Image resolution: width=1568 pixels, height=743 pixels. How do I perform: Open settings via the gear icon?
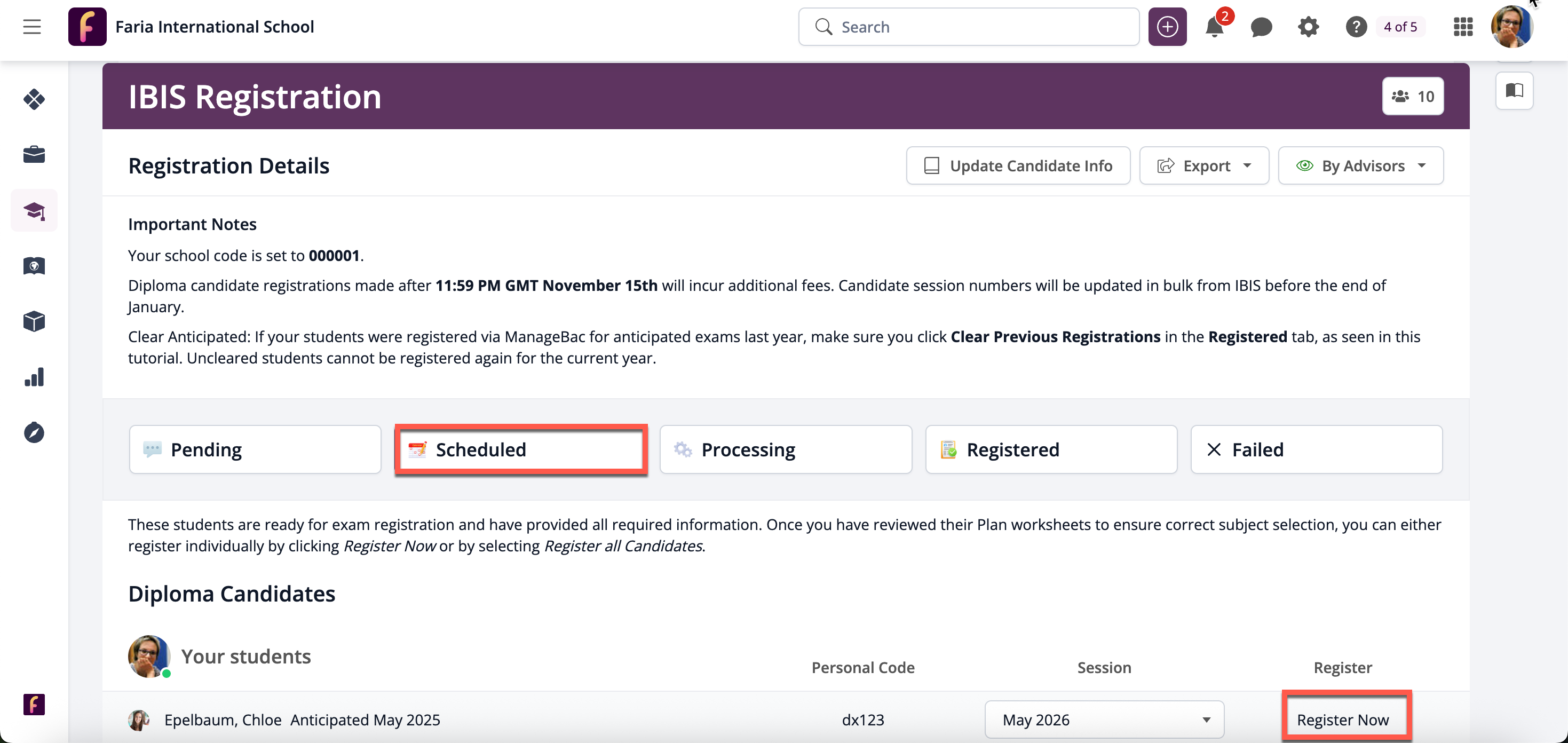(x=1308, y=27)
